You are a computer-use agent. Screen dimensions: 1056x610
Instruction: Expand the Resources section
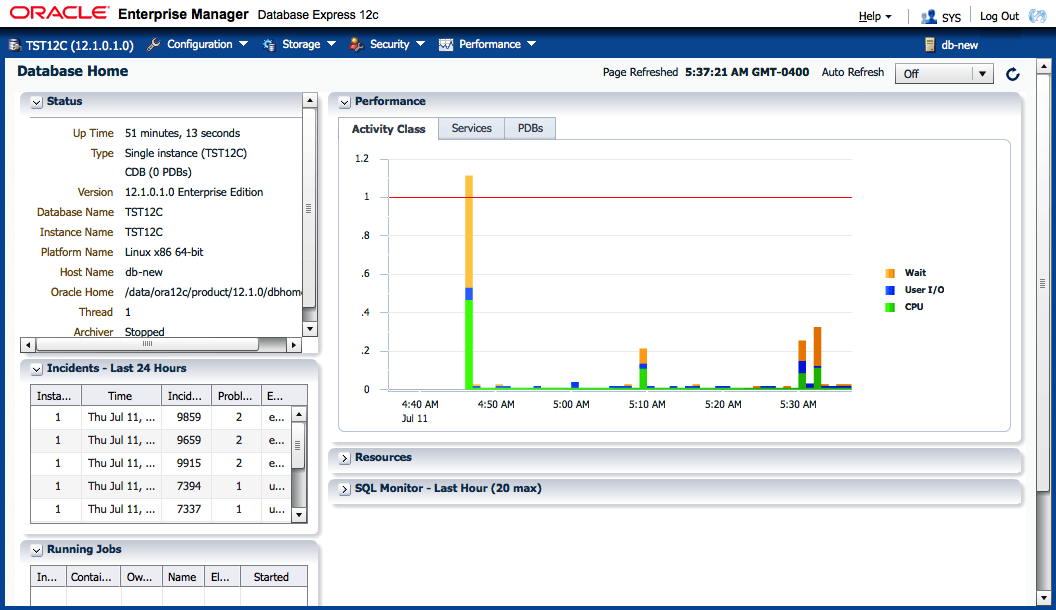[x=345, y=458]
